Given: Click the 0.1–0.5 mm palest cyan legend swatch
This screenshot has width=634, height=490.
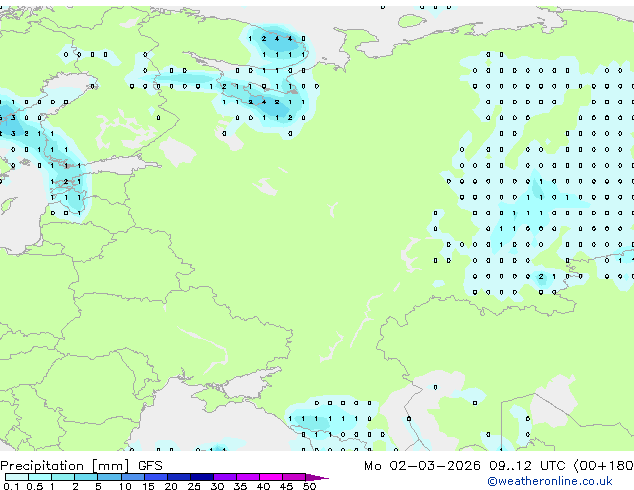Looking at the screenshot, I should 17,477.
